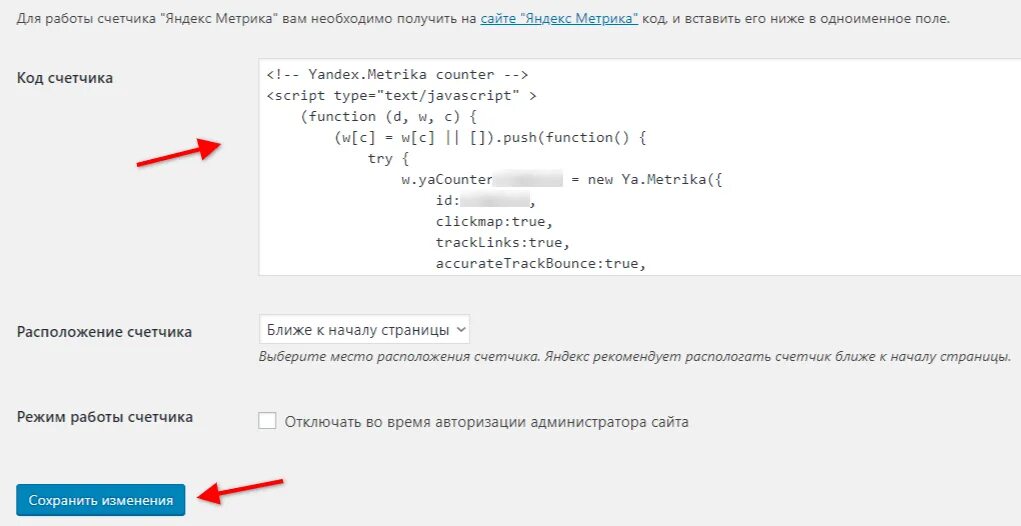The height and width of the screenshot is (526, 1021).
Task: Click the "(function (d, w, c) {" line
Action: [389, 117]
